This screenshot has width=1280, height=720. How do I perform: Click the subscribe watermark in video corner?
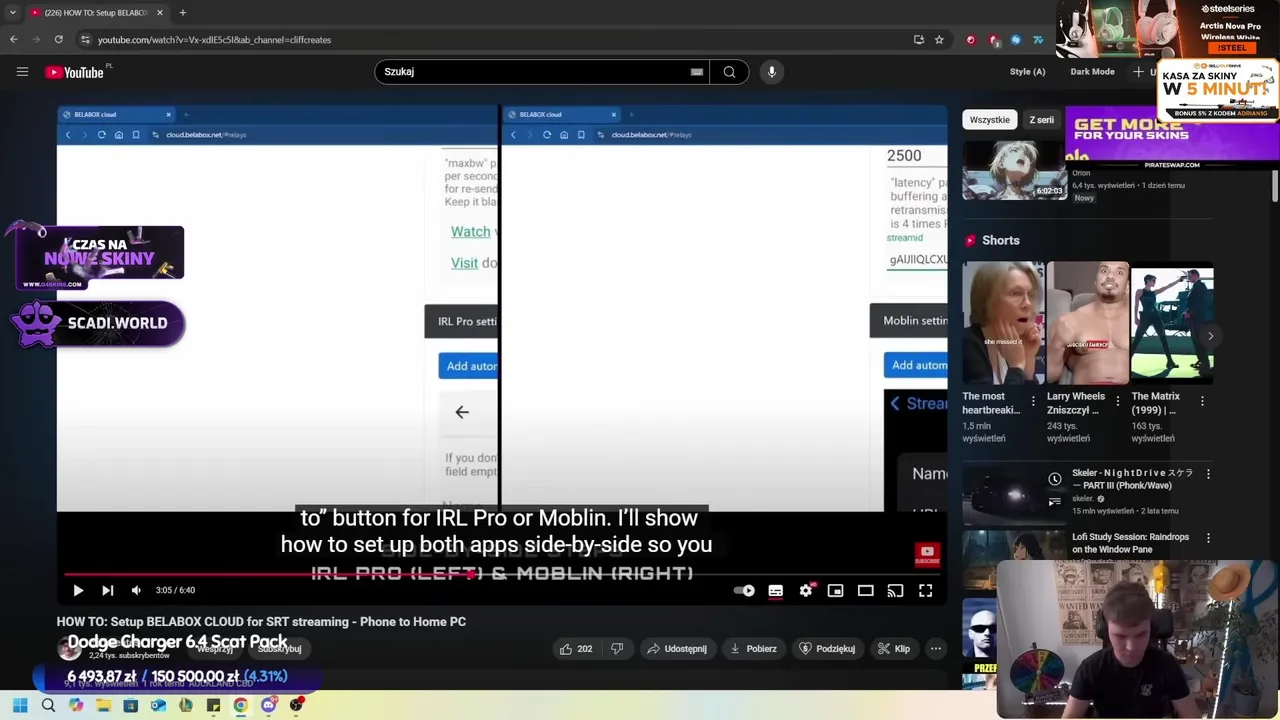(927, 555)
